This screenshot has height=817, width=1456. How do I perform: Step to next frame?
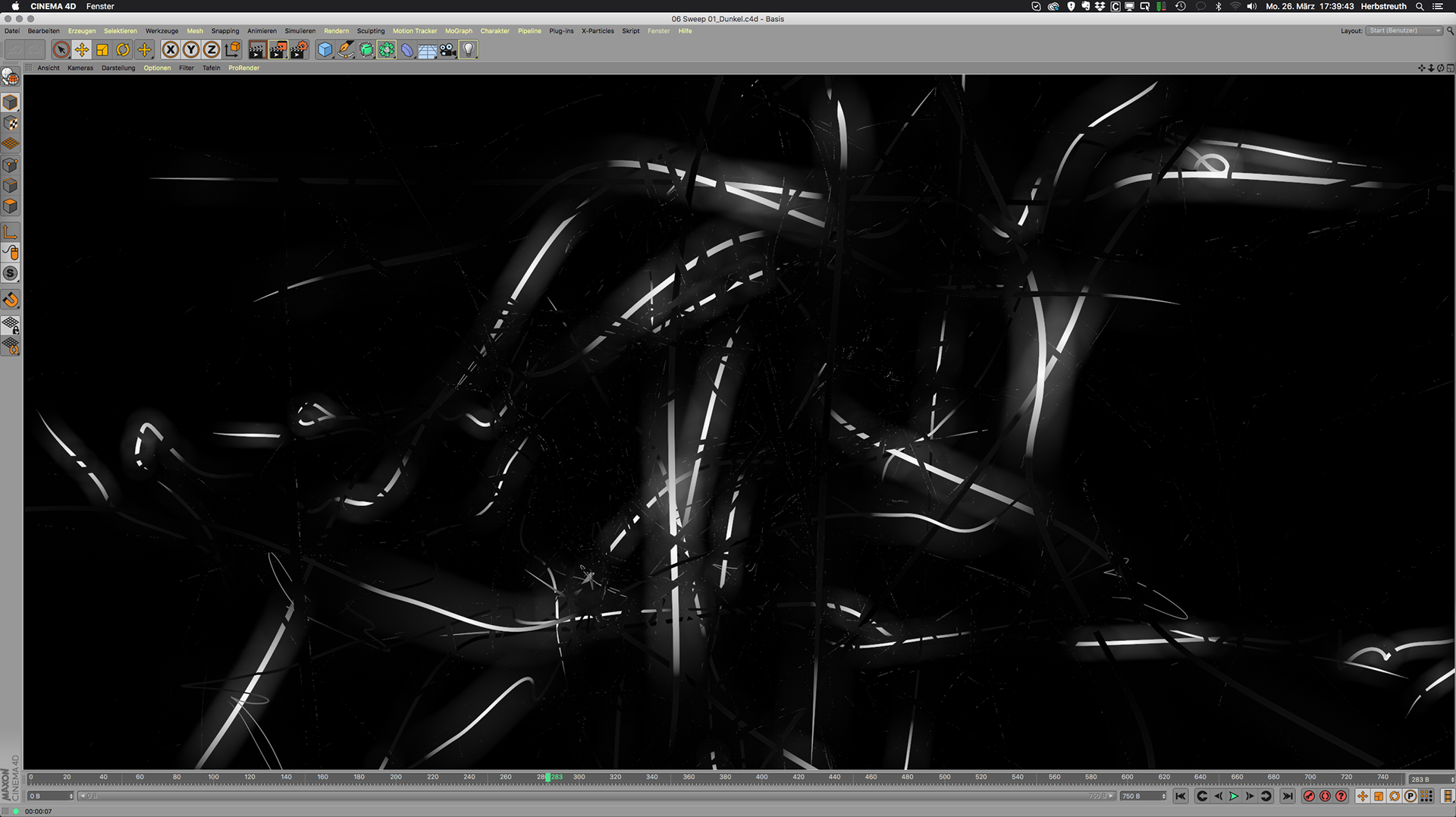(x=1250, y=796)
